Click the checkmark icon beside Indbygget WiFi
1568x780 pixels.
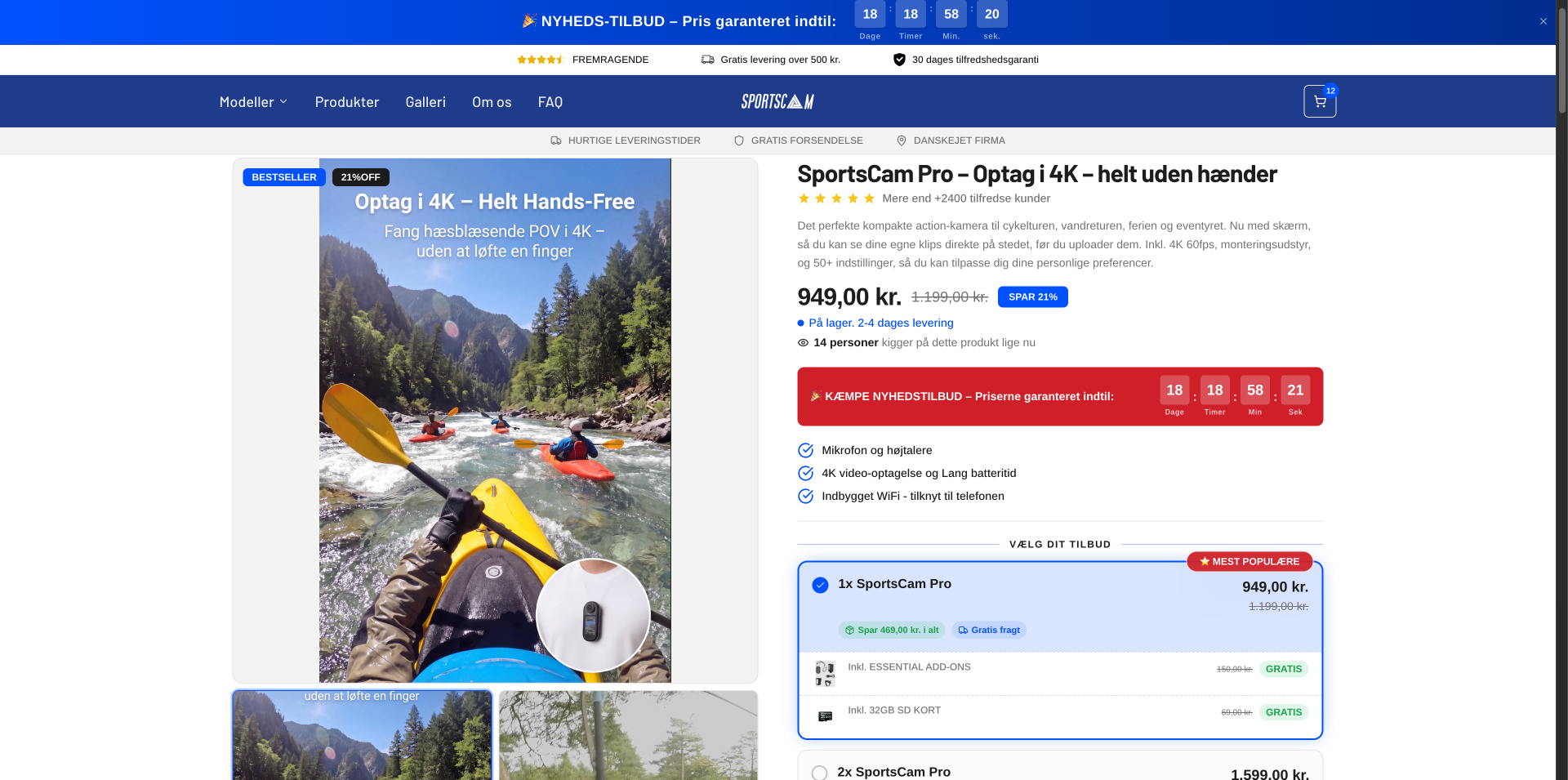[805, 496]
